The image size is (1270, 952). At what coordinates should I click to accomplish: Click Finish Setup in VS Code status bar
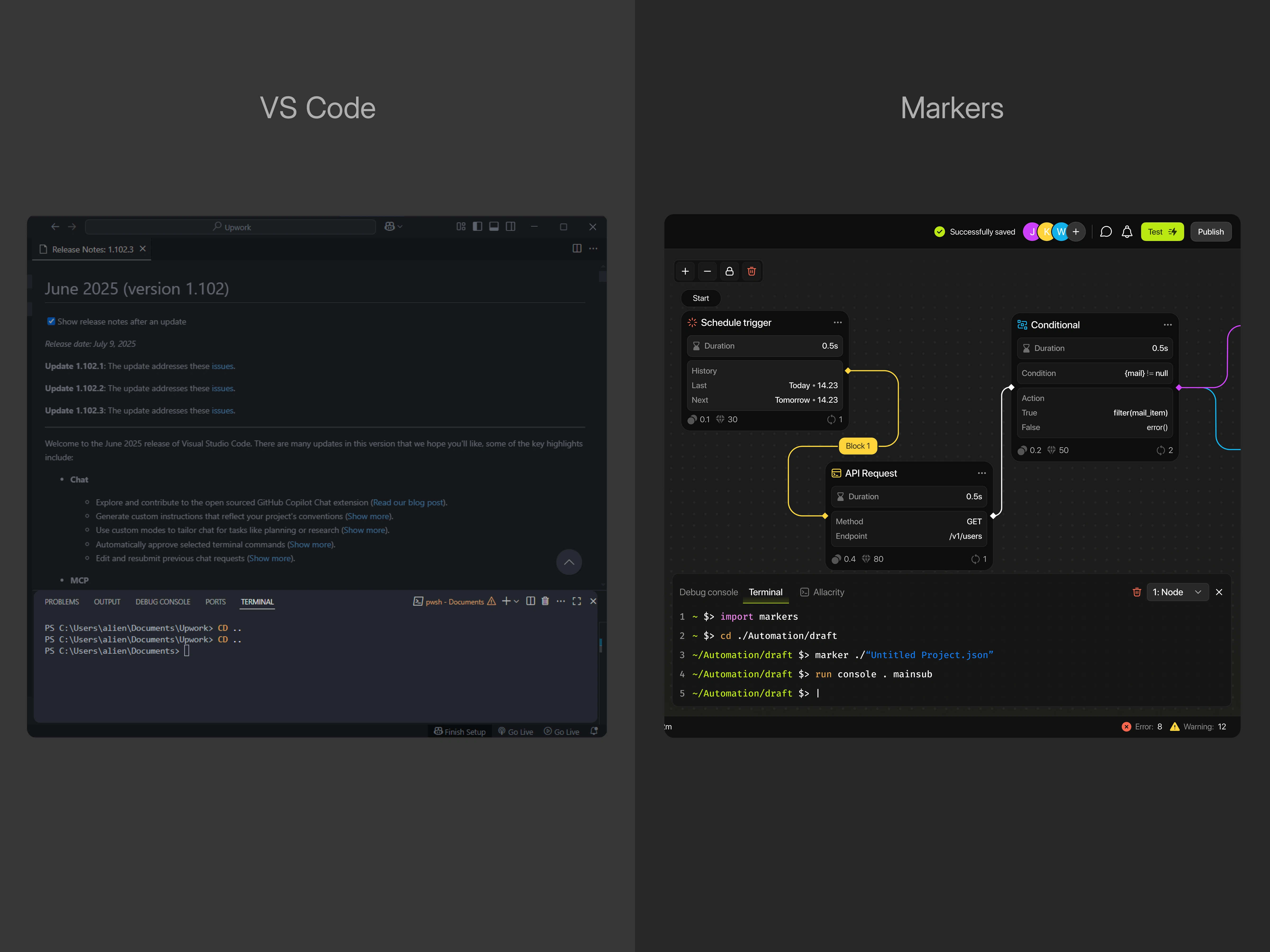[460, 732]
